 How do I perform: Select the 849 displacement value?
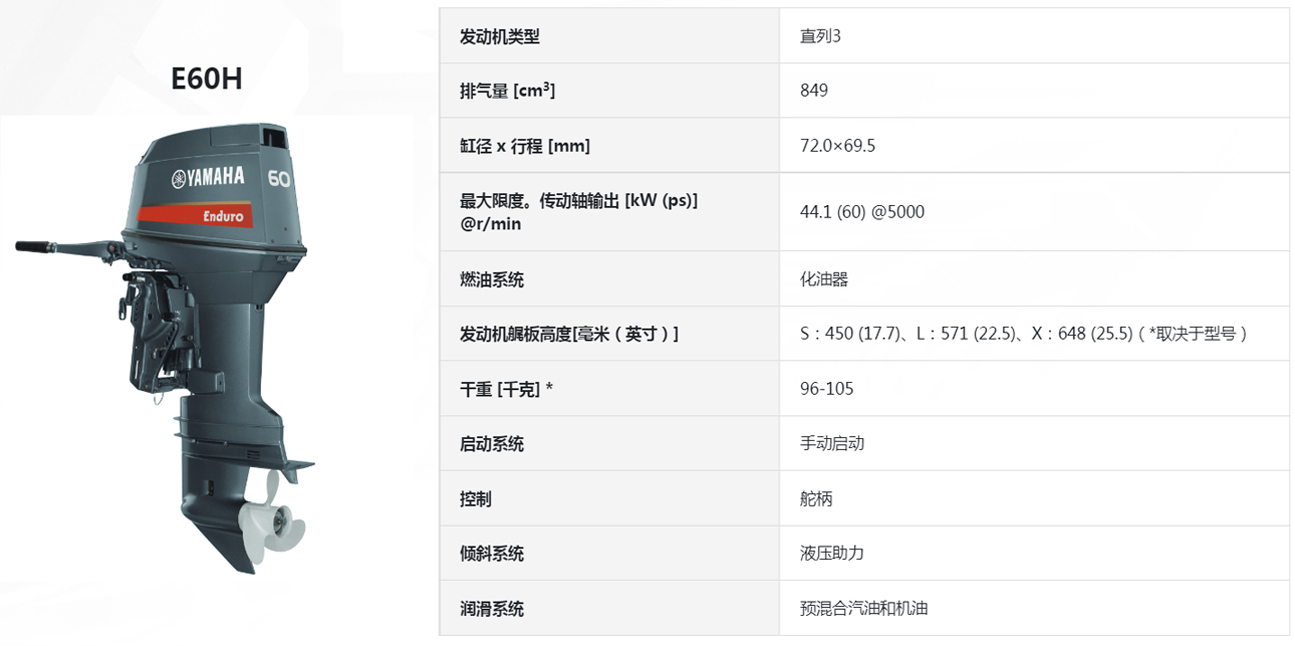coord(814,90)
